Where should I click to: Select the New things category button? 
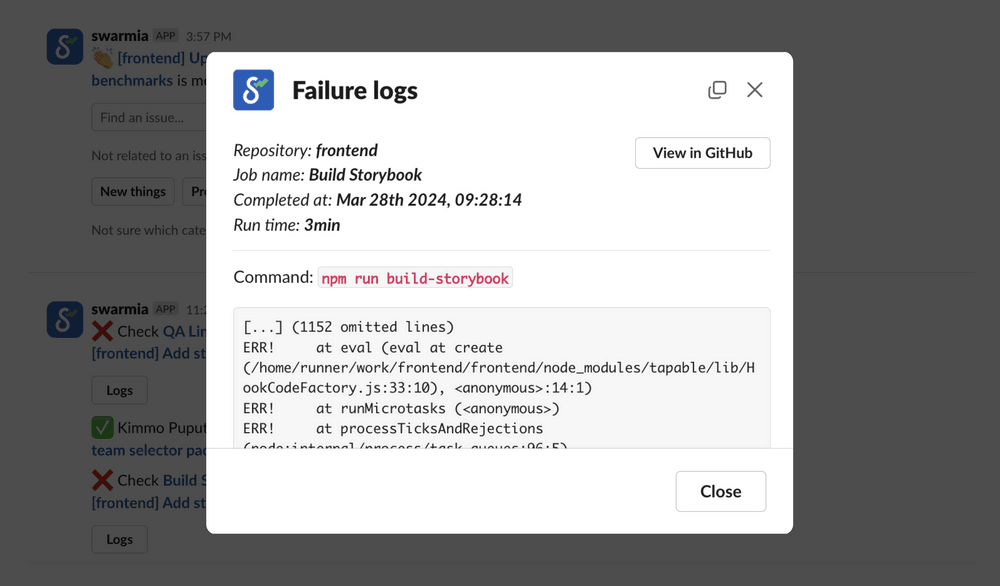tap(133, 191)
